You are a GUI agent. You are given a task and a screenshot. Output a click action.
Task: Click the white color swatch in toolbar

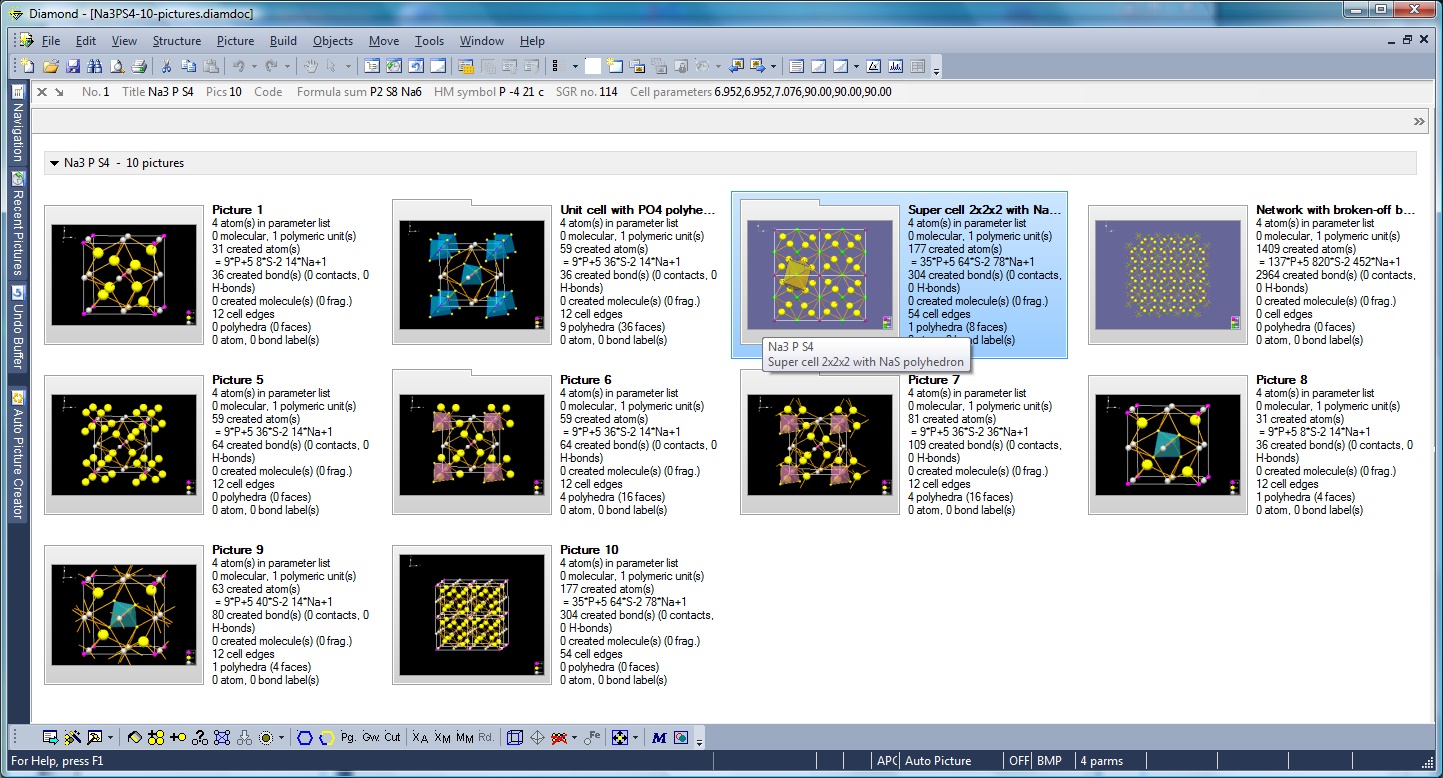[x=593, y=67]
